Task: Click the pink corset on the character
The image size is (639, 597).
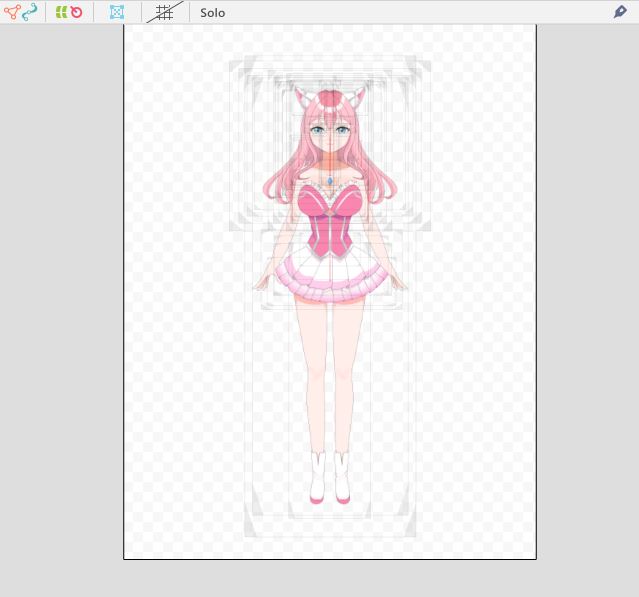Action: (x=330, y=222)
